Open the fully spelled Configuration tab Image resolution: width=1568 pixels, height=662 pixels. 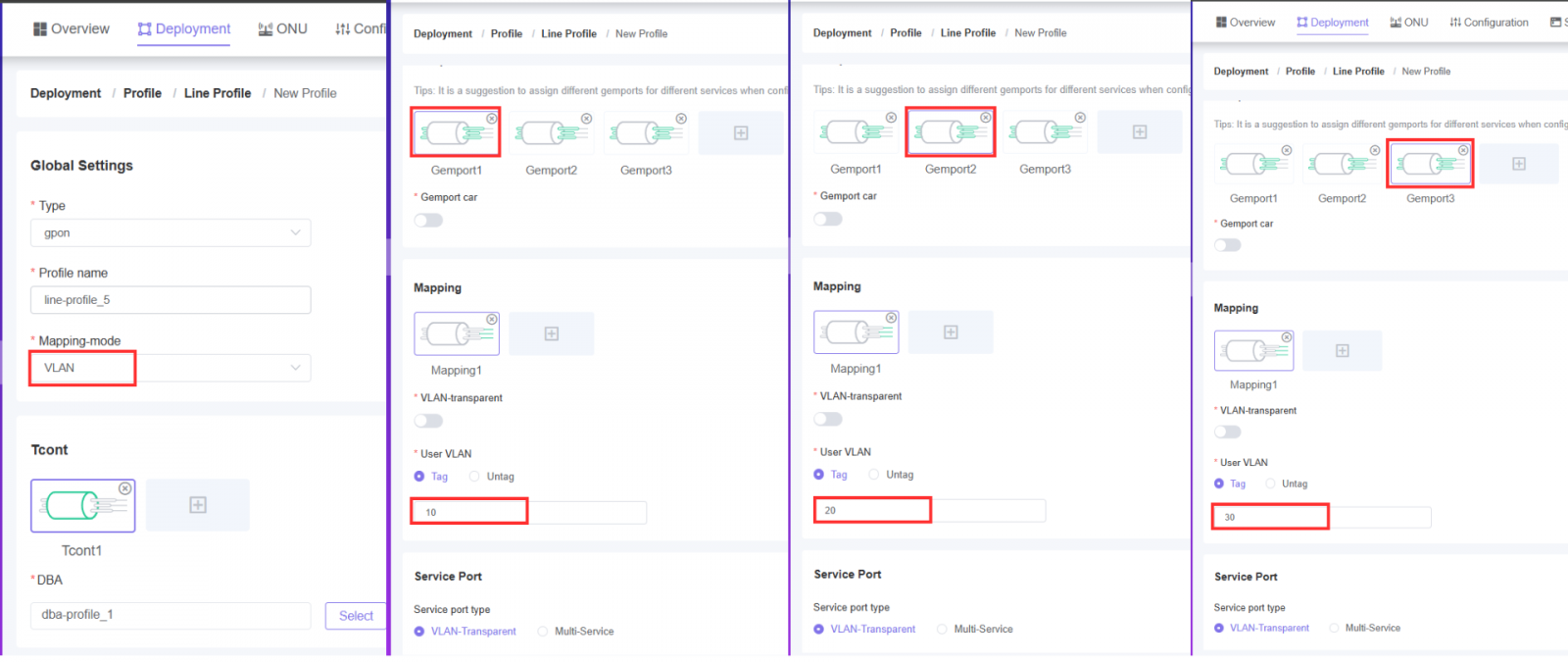click(x=1489, y=23)
